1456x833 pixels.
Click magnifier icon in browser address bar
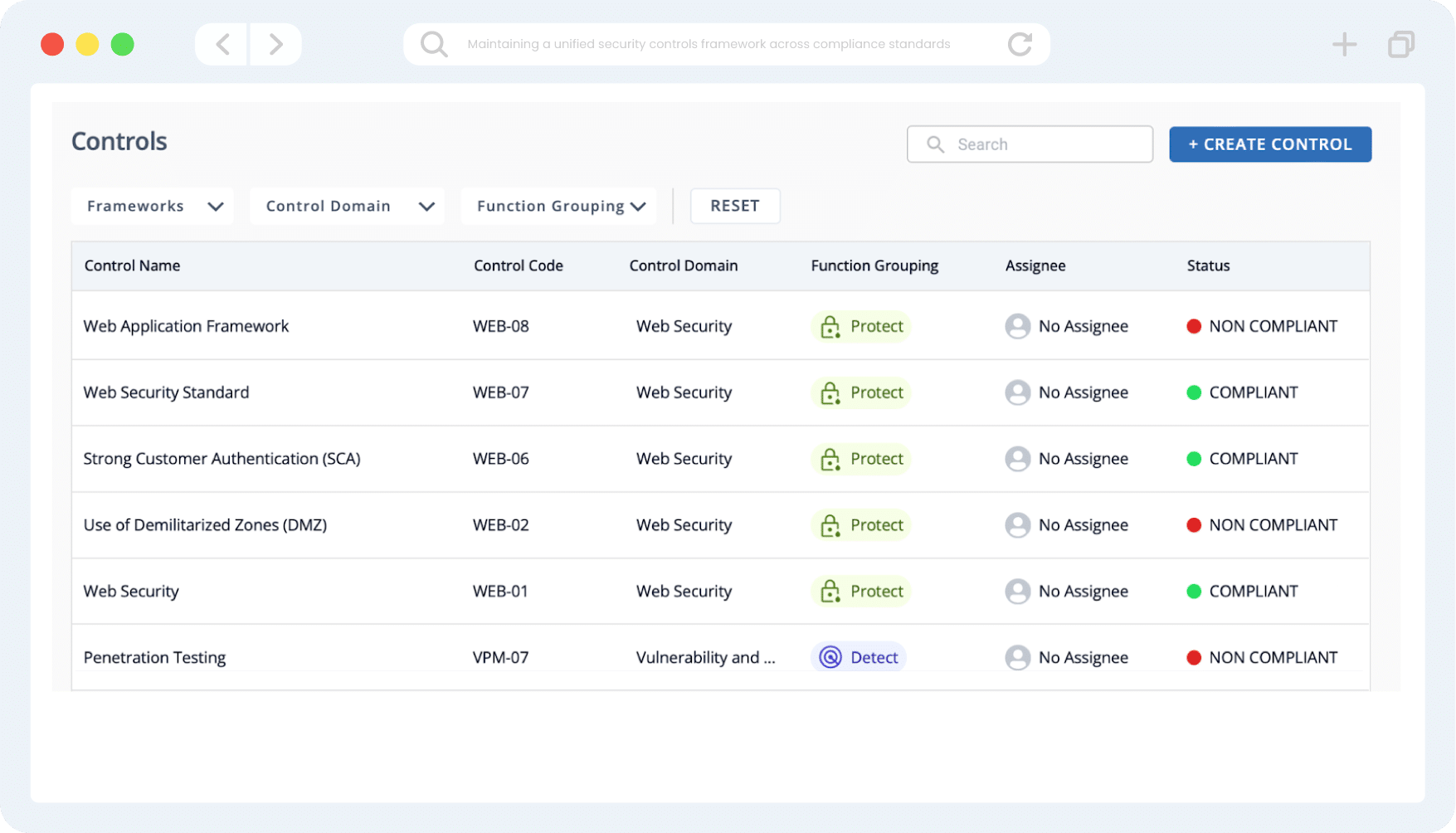(x=434, y=44)
